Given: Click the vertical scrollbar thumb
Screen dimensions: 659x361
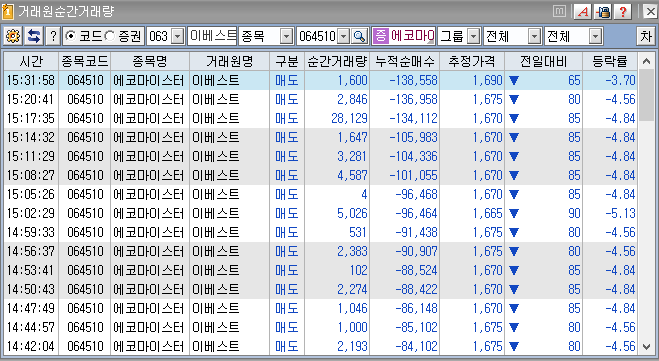Looking at the screenshot, I should [646, 96].
